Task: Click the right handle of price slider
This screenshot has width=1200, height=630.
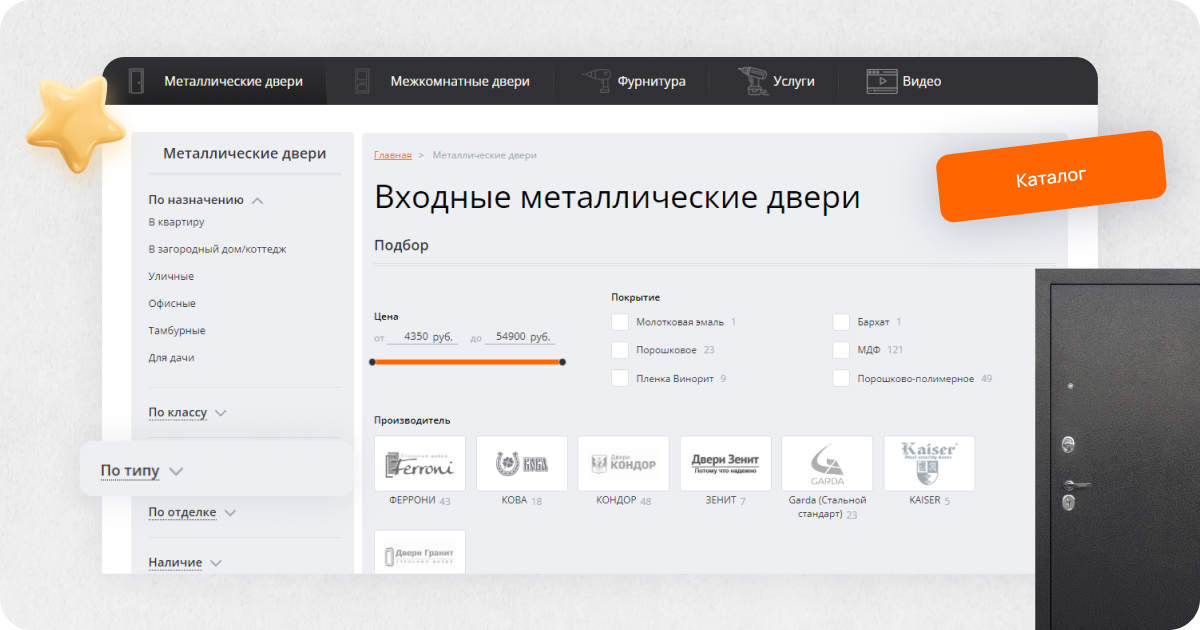Action: (x=563, y=362)
